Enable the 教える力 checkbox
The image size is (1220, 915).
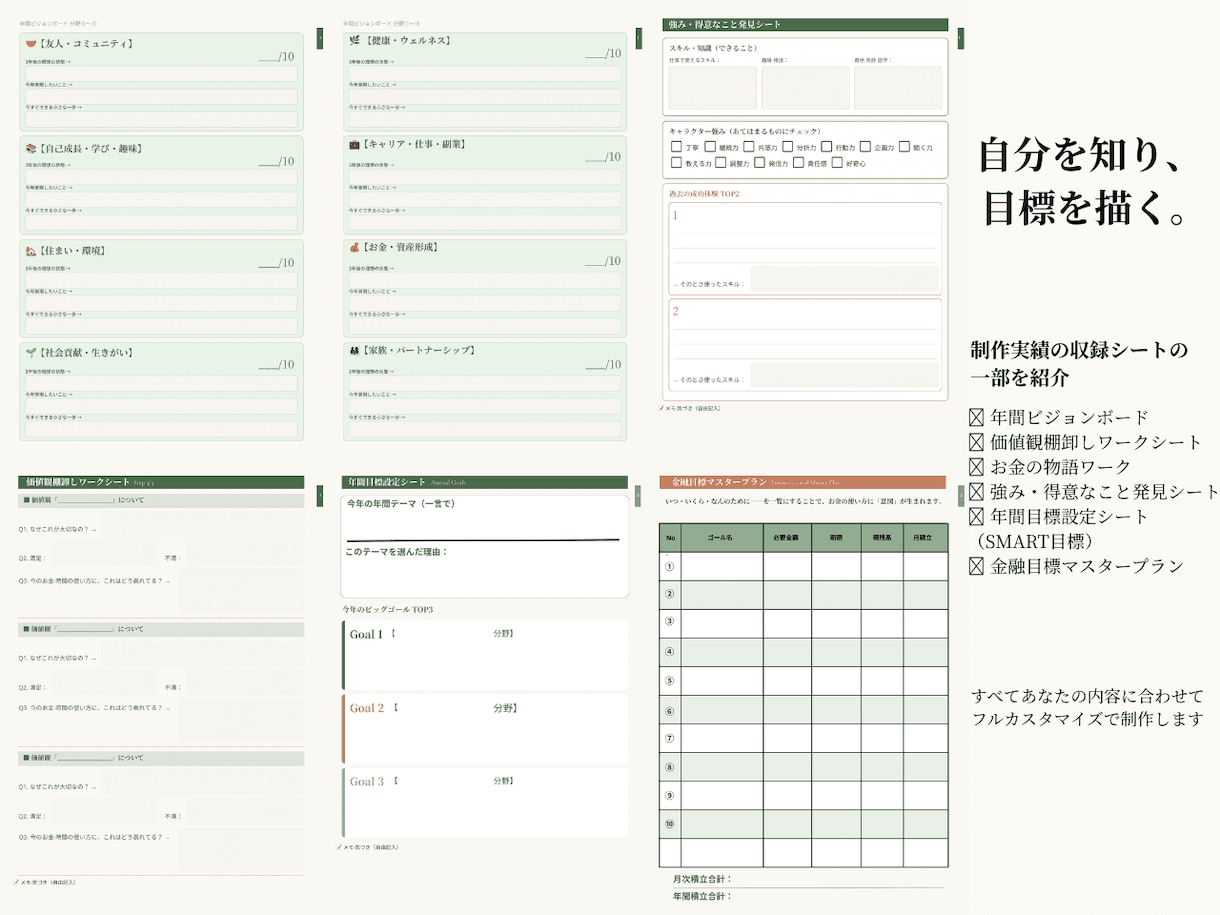coord(676,162)
